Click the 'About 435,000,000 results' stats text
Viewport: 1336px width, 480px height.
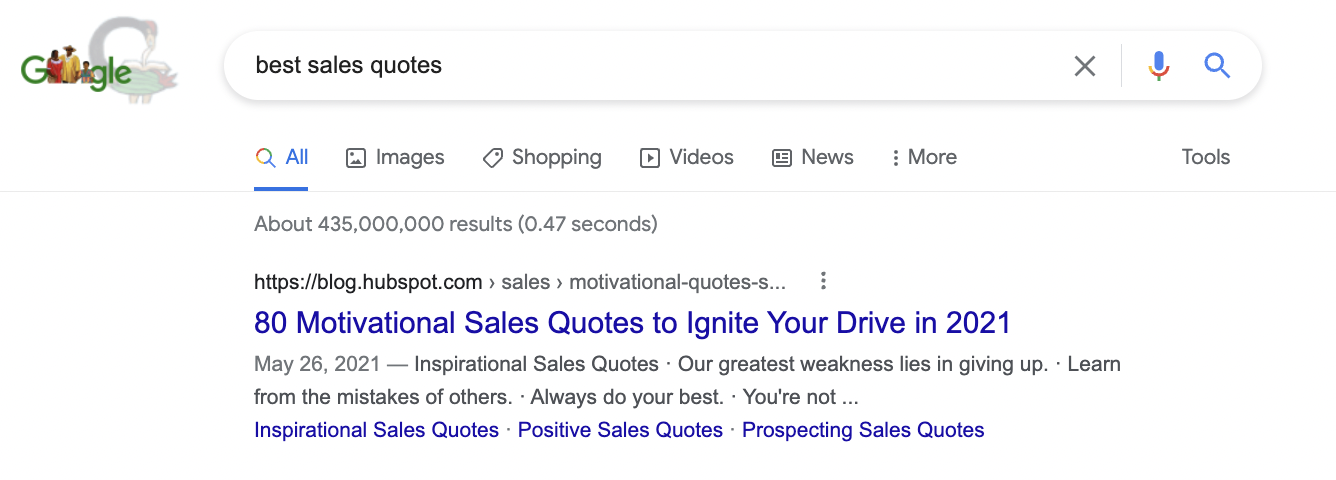click(x=455, y=224)
